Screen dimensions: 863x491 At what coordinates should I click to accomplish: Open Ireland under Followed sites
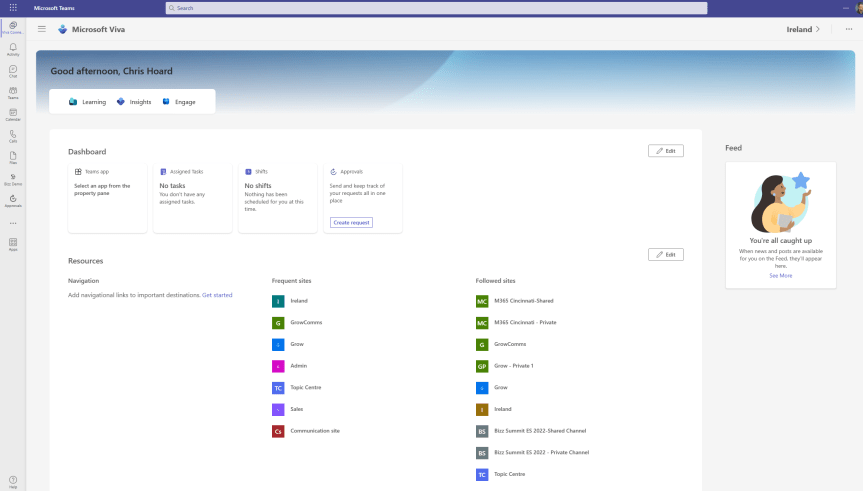(502, 409)
